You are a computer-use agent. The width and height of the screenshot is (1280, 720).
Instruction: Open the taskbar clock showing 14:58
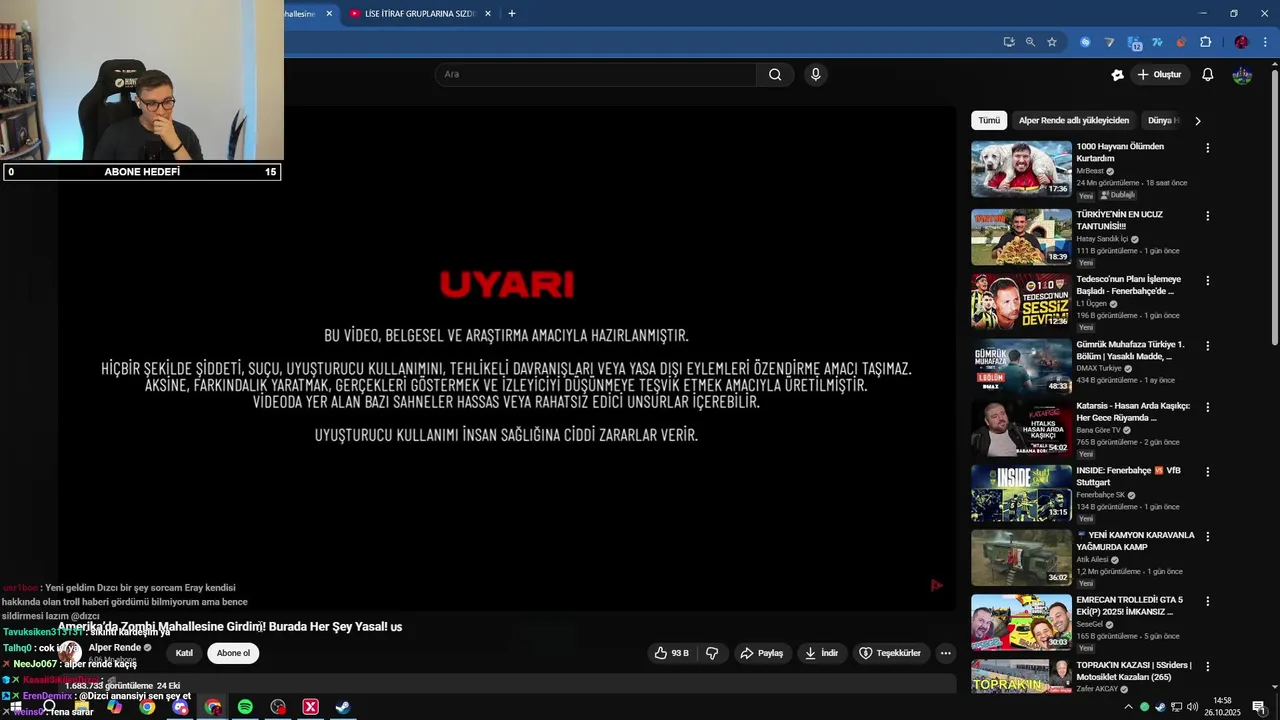tap(1222, 707)
